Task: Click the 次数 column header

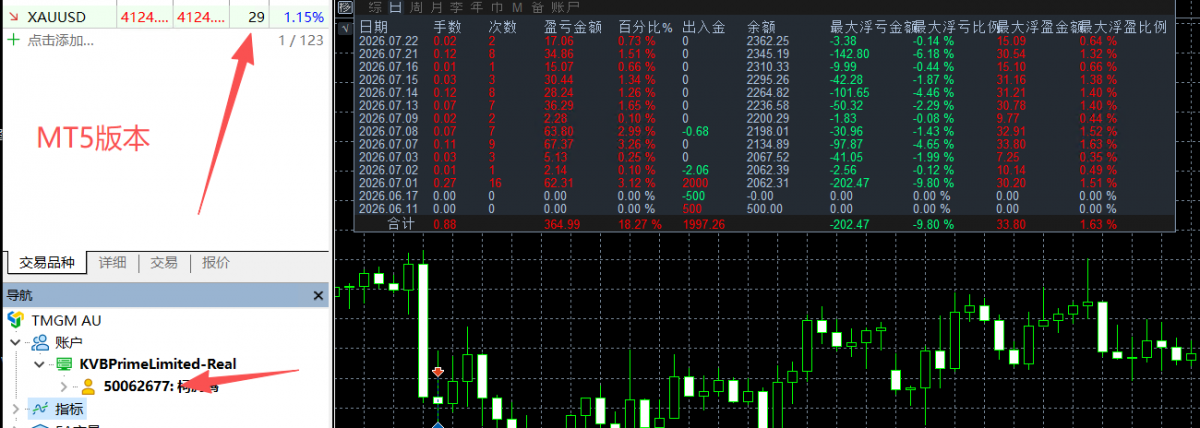Action: point(503,26)
